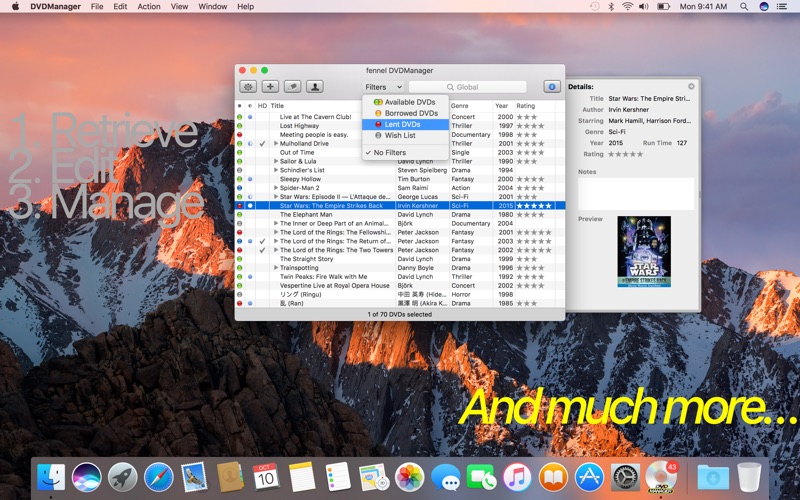The width and height of the screenshot is (800, 500).
Task: Choose Borrowed DVDs filter
Action: [405, 113]
